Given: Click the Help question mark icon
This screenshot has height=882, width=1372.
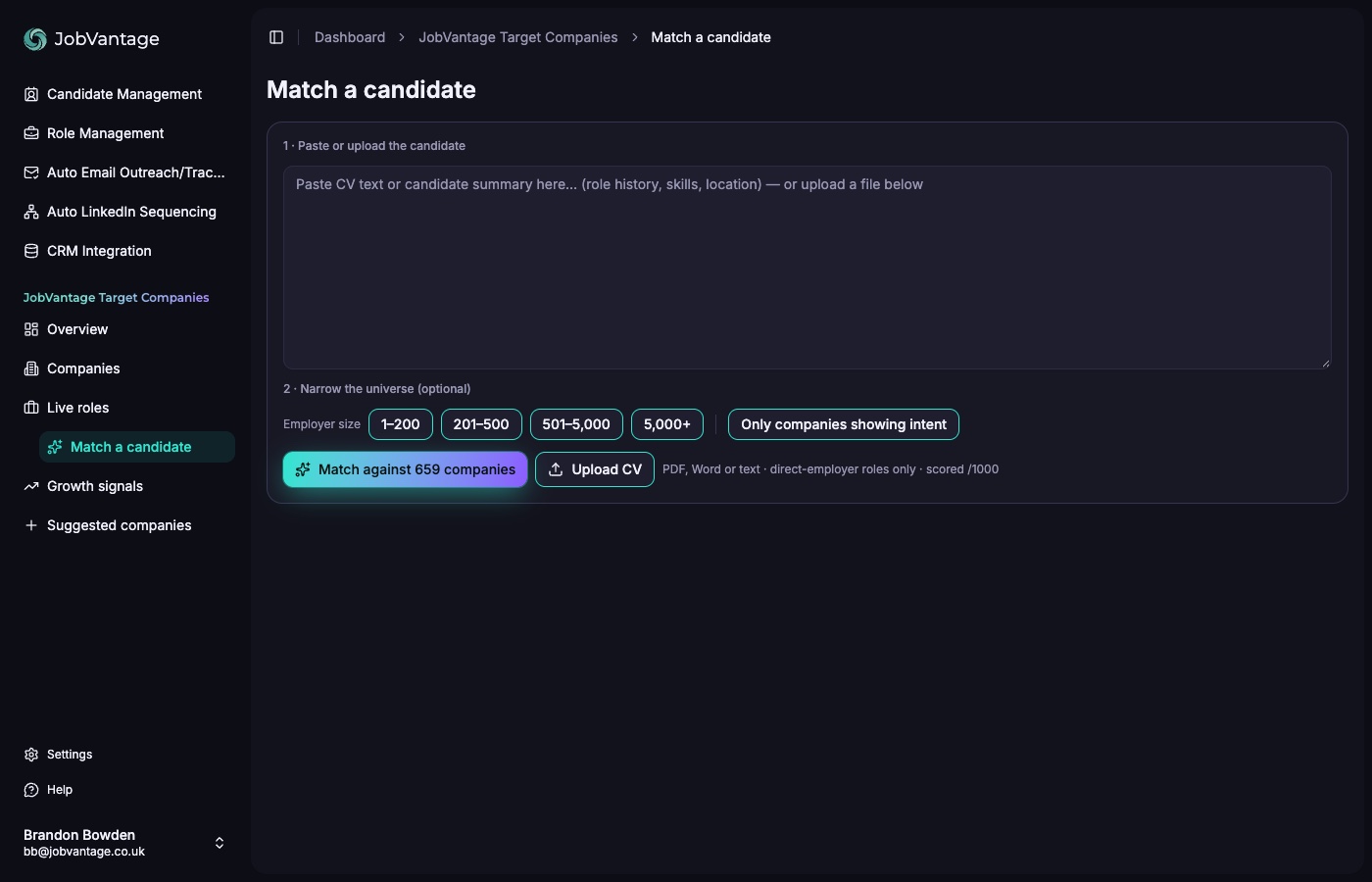Looking at the screenshot, I should [31, 790].
